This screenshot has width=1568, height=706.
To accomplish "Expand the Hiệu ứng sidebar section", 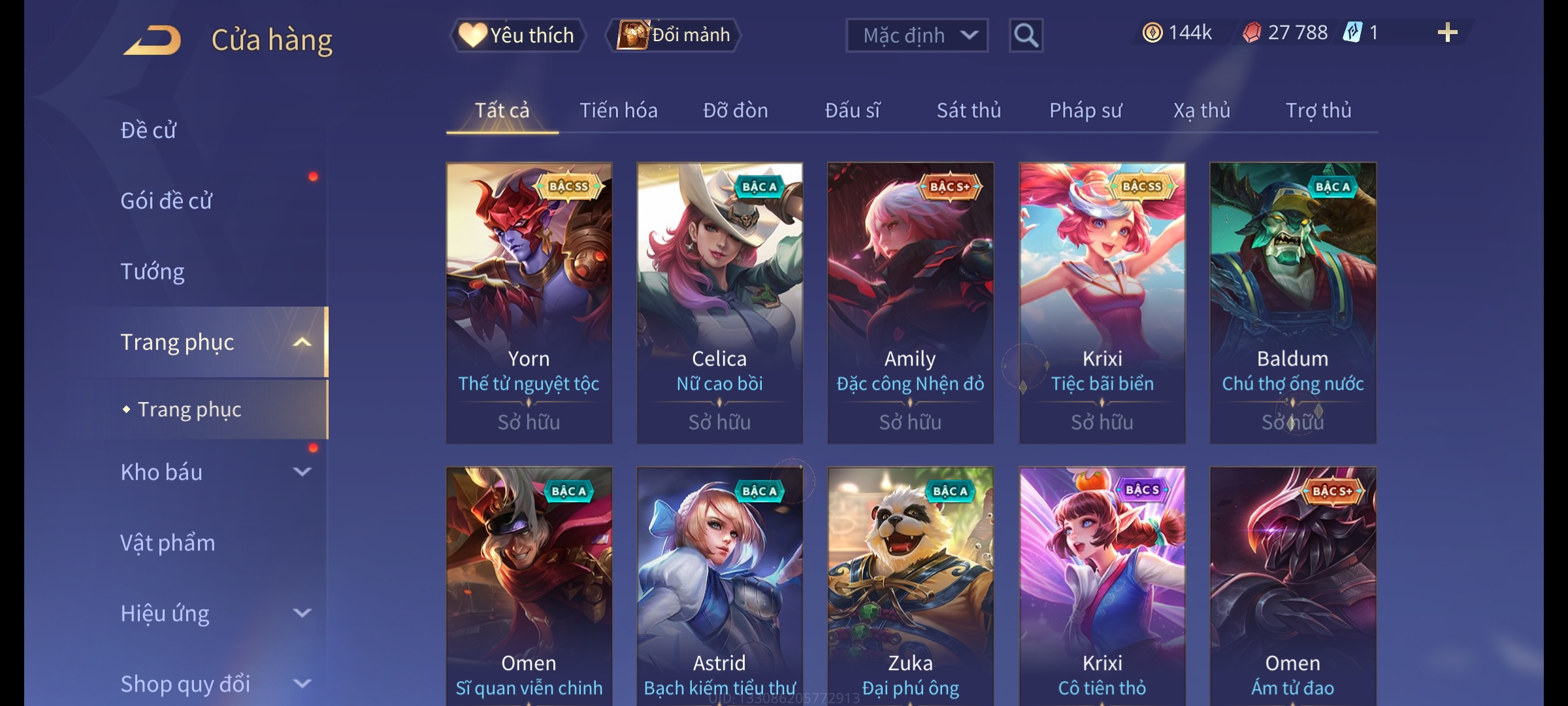I will click(302, 613).
